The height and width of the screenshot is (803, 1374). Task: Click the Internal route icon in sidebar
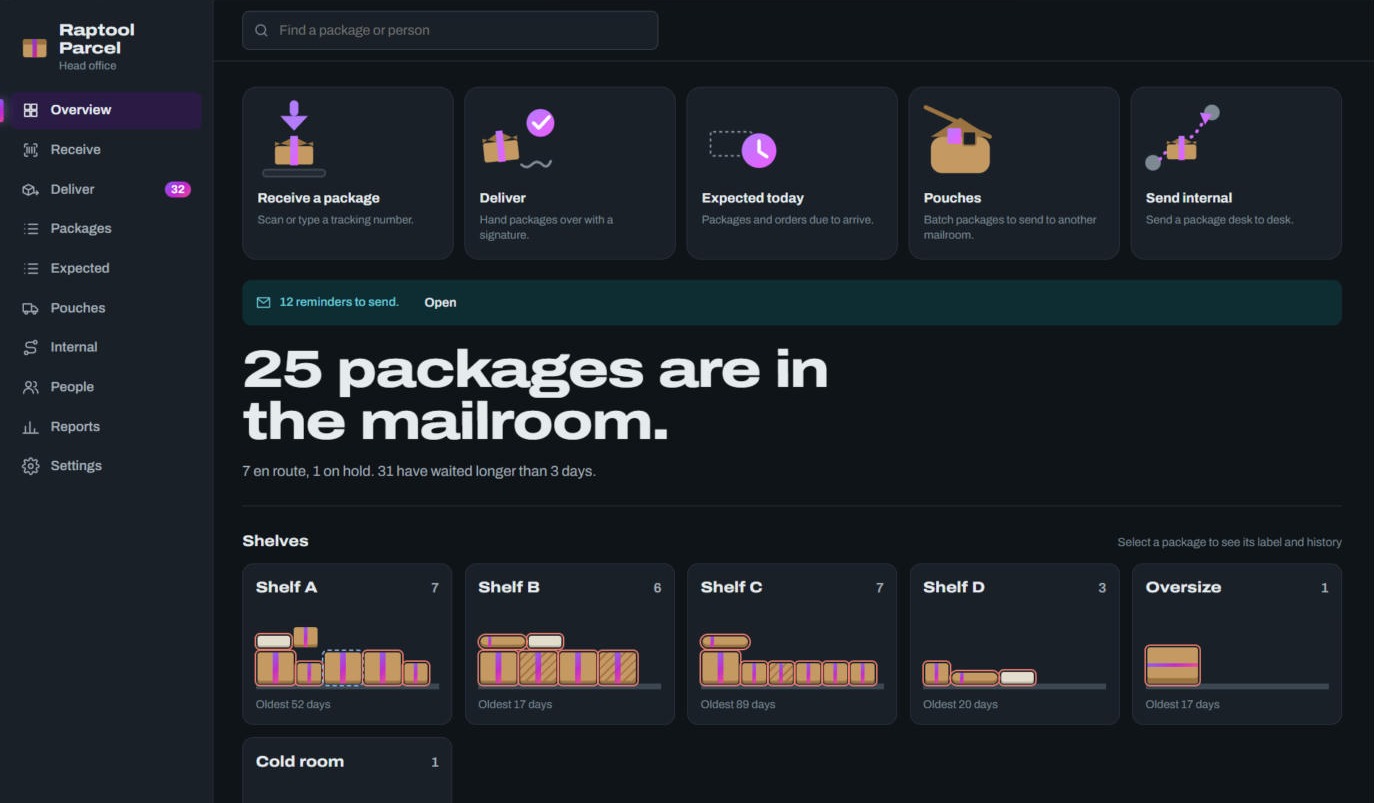(x=31, y=347)
